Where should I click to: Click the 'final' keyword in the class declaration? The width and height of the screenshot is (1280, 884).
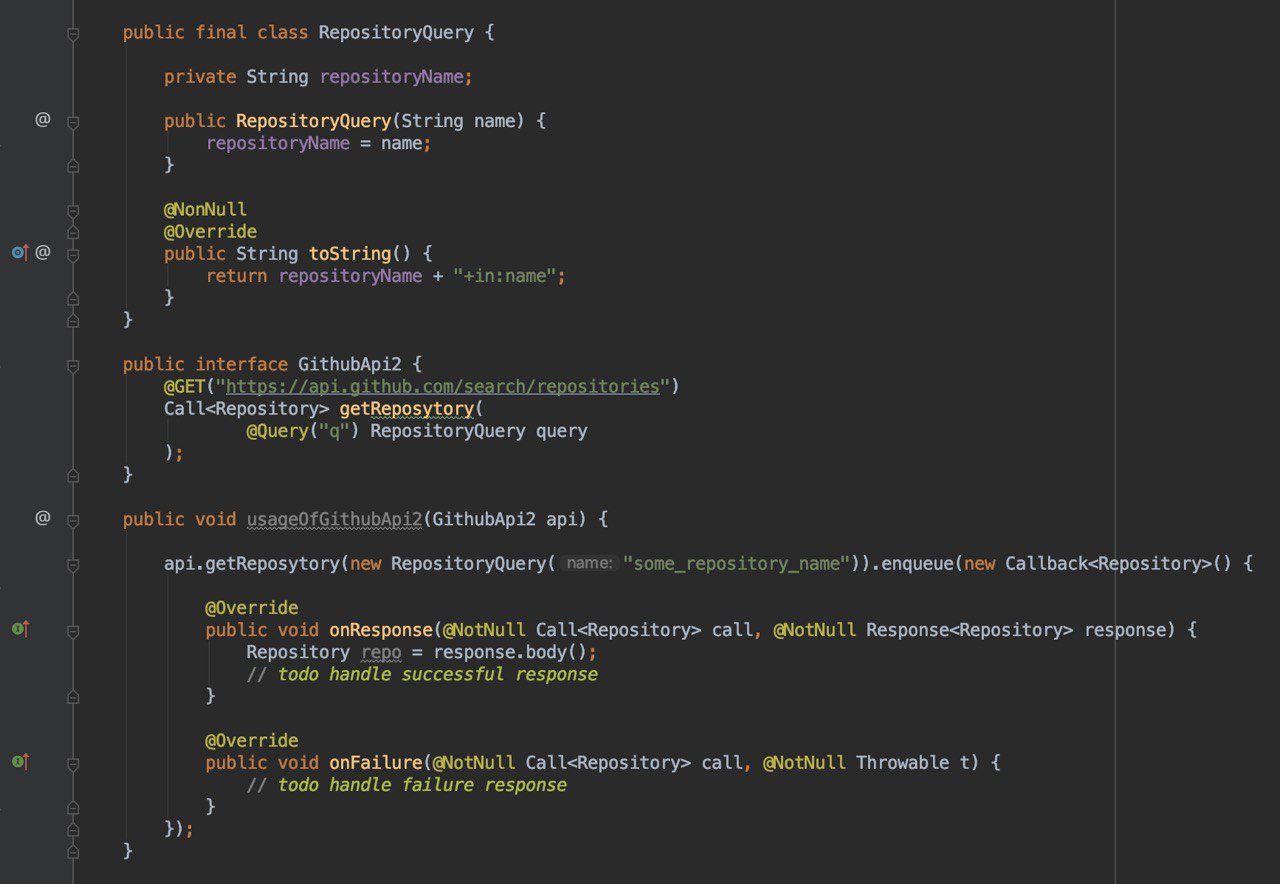221,33
